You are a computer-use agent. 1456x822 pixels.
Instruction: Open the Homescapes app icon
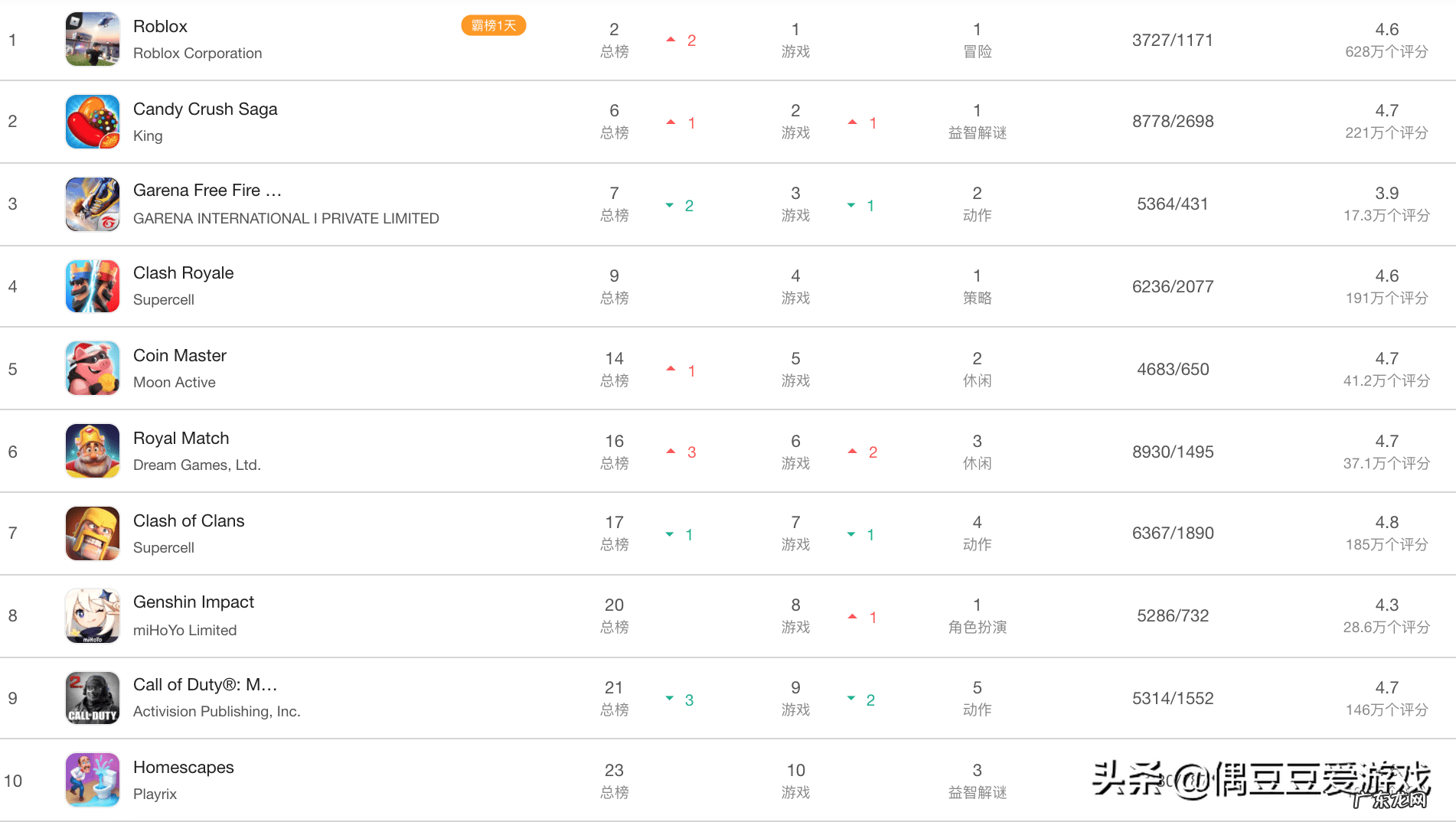pos(93,780)
